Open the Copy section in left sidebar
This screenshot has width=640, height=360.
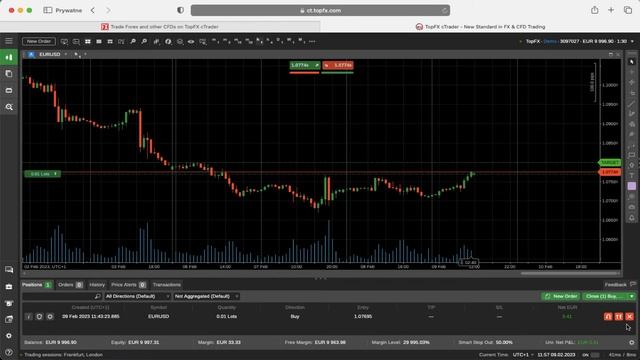coord(9,74)
